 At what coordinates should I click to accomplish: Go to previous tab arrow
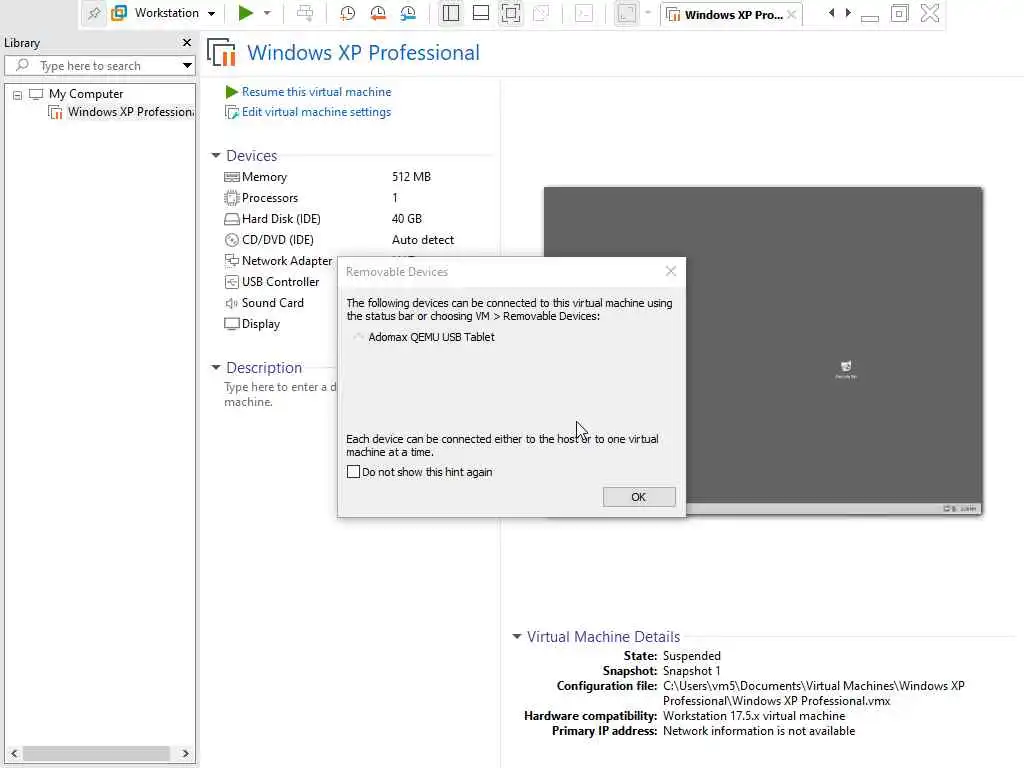[831, 13]
